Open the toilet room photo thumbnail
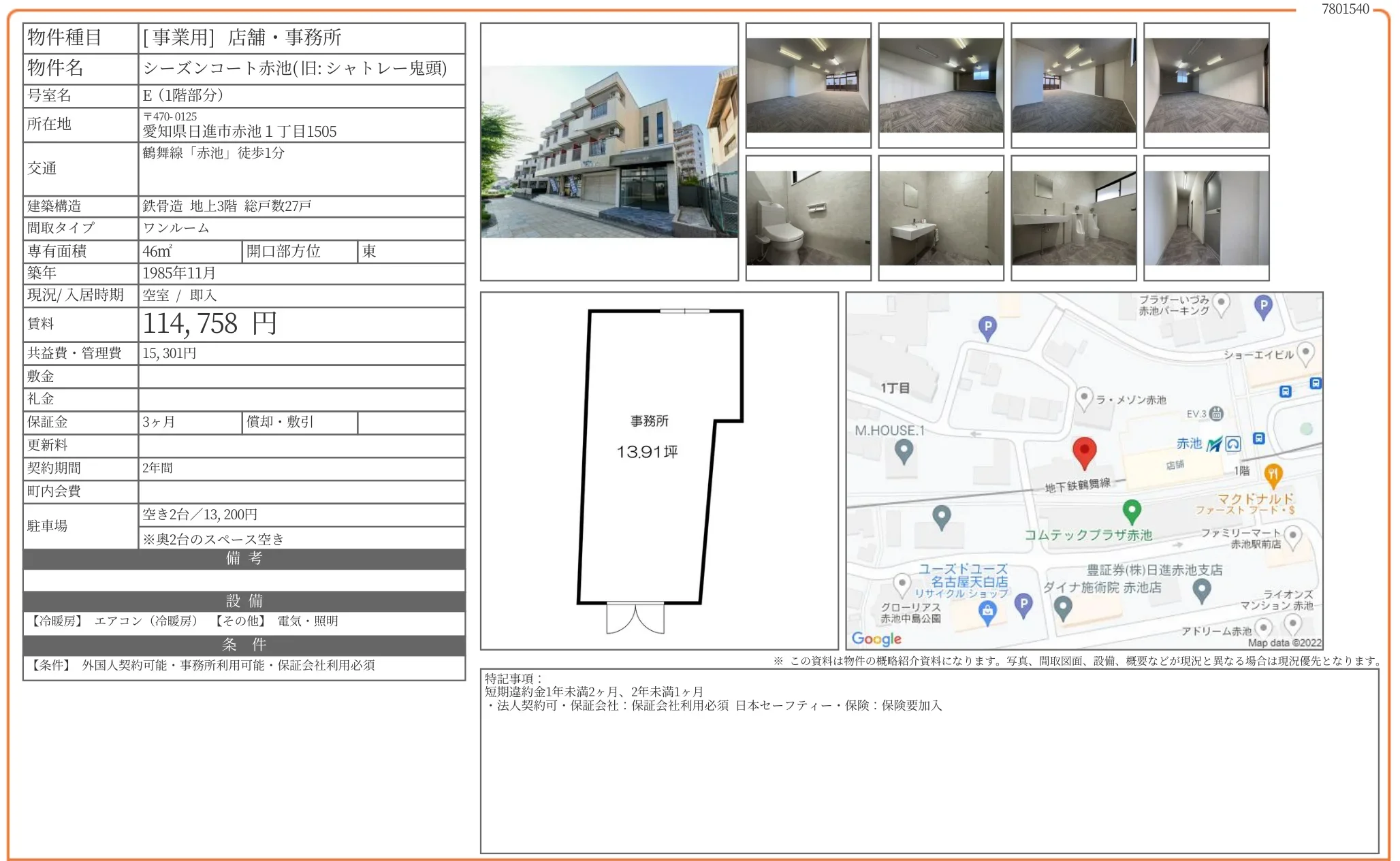1400x861 pixels. 808,218
